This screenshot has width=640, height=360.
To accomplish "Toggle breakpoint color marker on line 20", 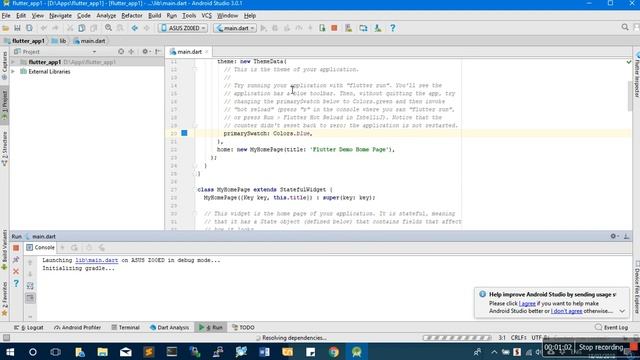I will pyautogui.click(x=184, y=133).
